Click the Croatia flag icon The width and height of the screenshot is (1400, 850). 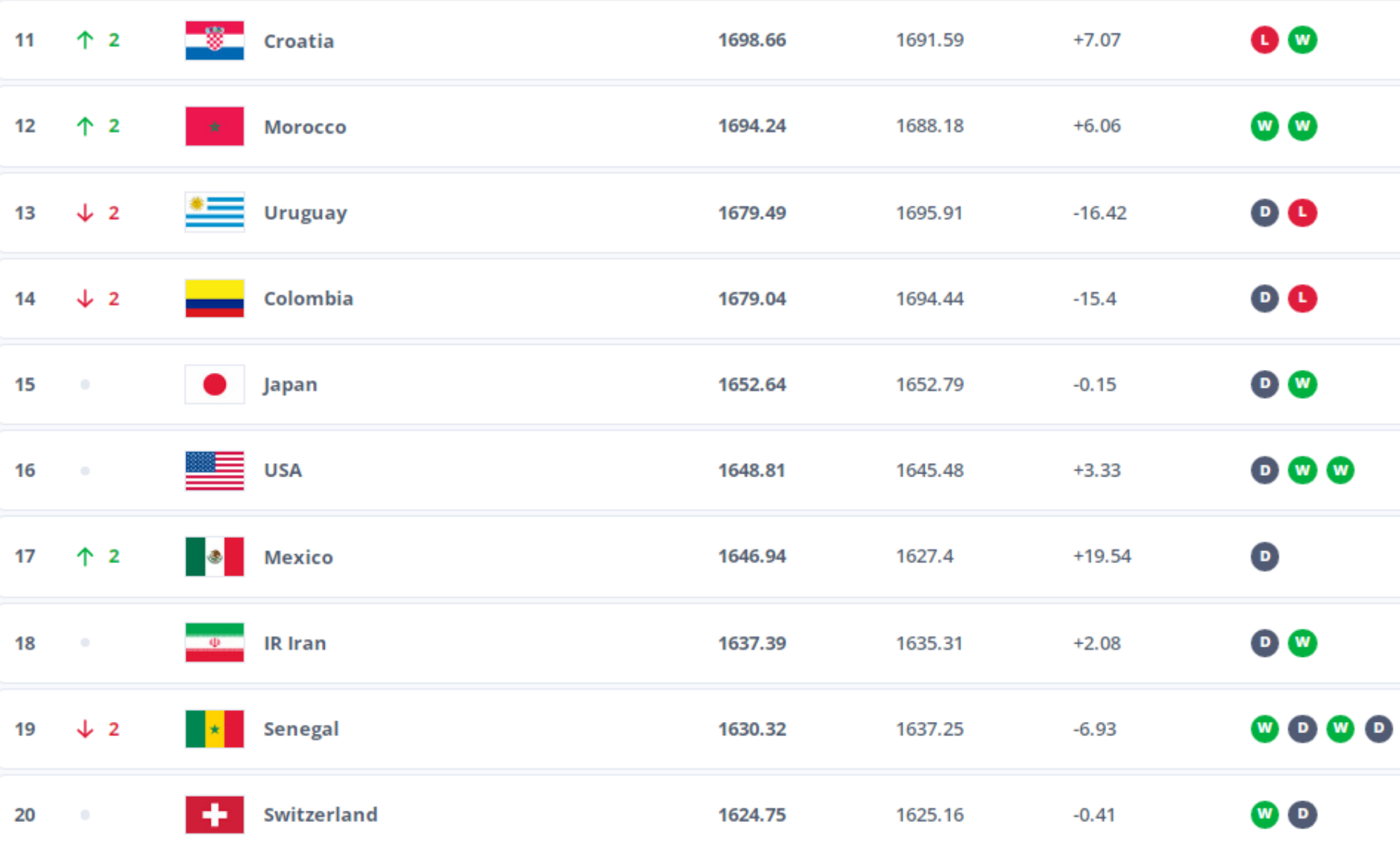click(214, 41)
